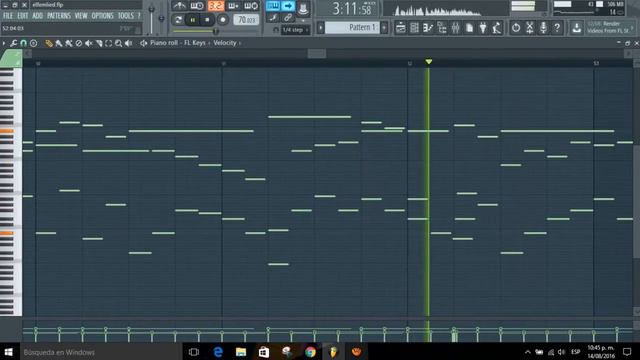Open the TOOLS menu
This screenshot has width=640, height=360.
point(125,16)
